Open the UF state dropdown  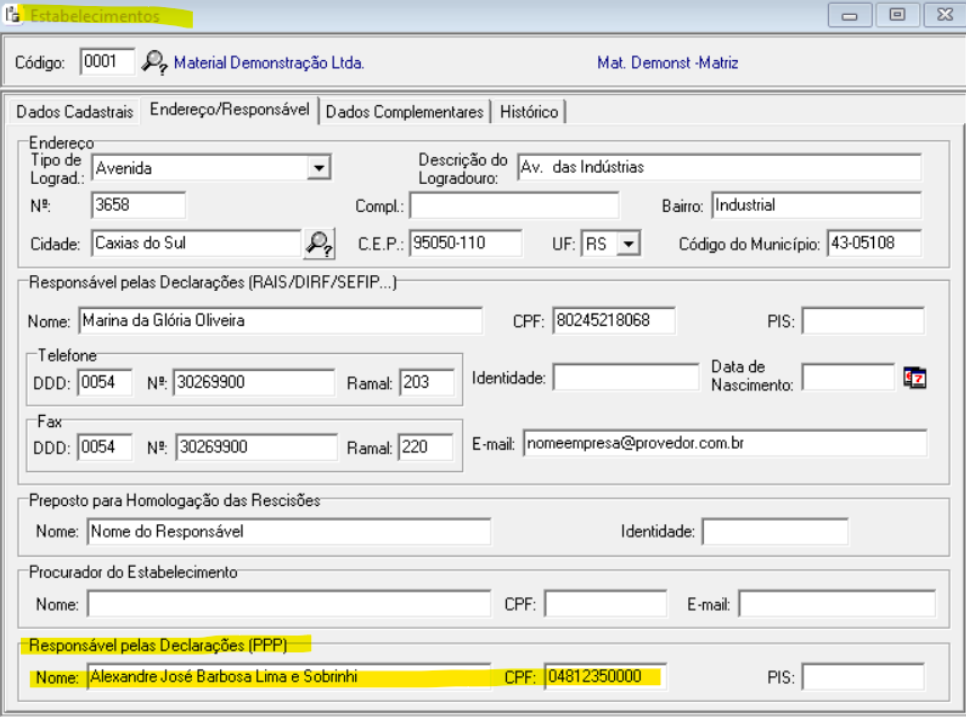click(x=628, y=243)
